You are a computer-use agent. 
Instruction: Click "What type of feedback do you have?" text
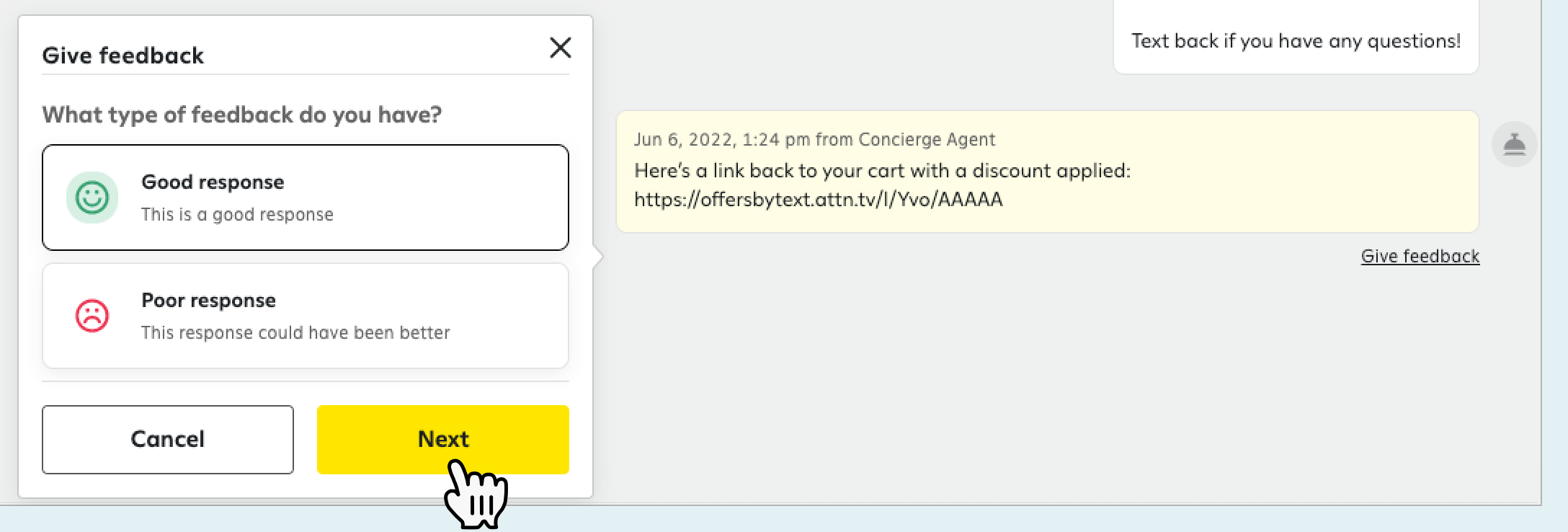click(241, 115)
